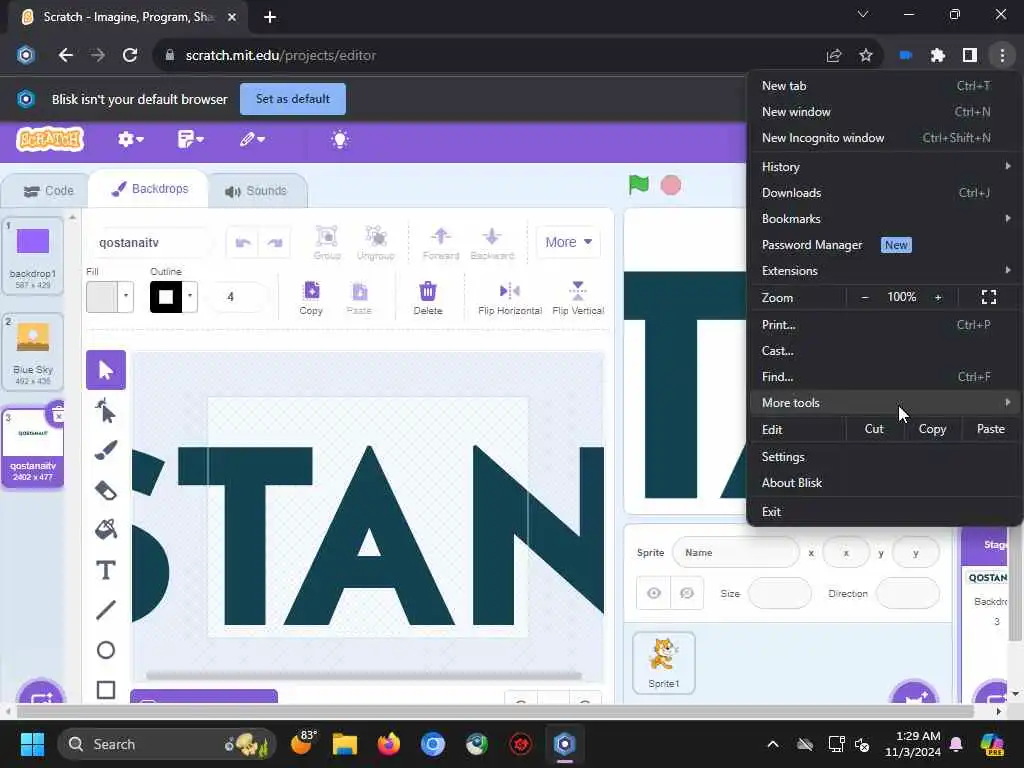Click Paste in the Edit row
The height and width of the screenshot is (768, 1024).
[x=990, y=429]
